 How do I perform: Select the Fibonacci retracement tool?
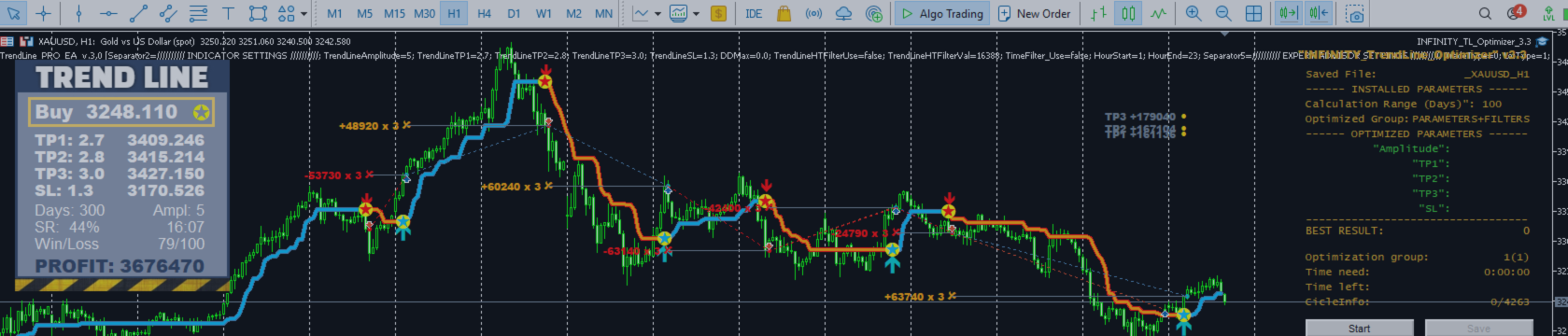(x=198, y=14)
